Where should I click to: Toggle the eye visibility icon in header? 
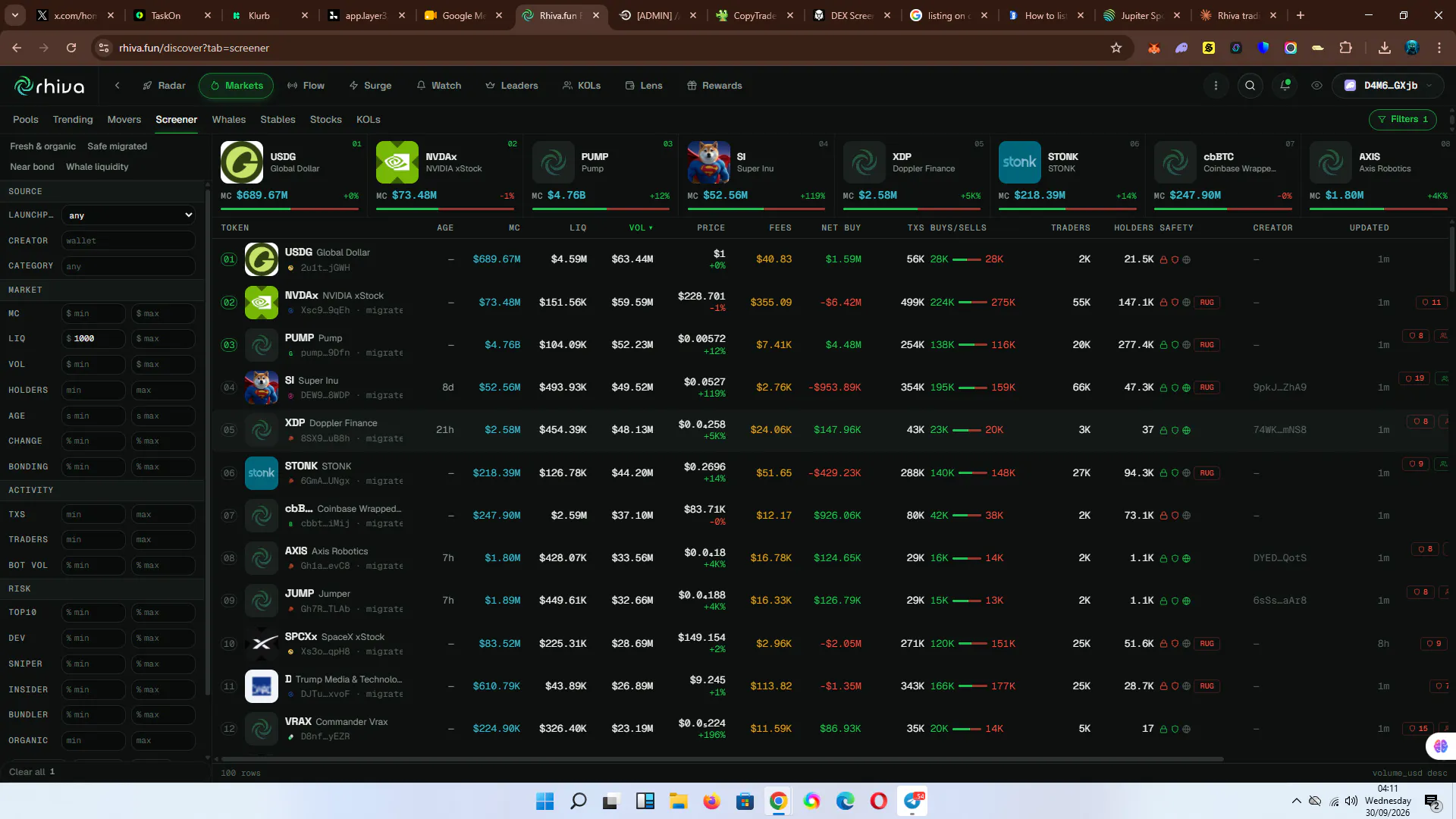[1316, 86]
